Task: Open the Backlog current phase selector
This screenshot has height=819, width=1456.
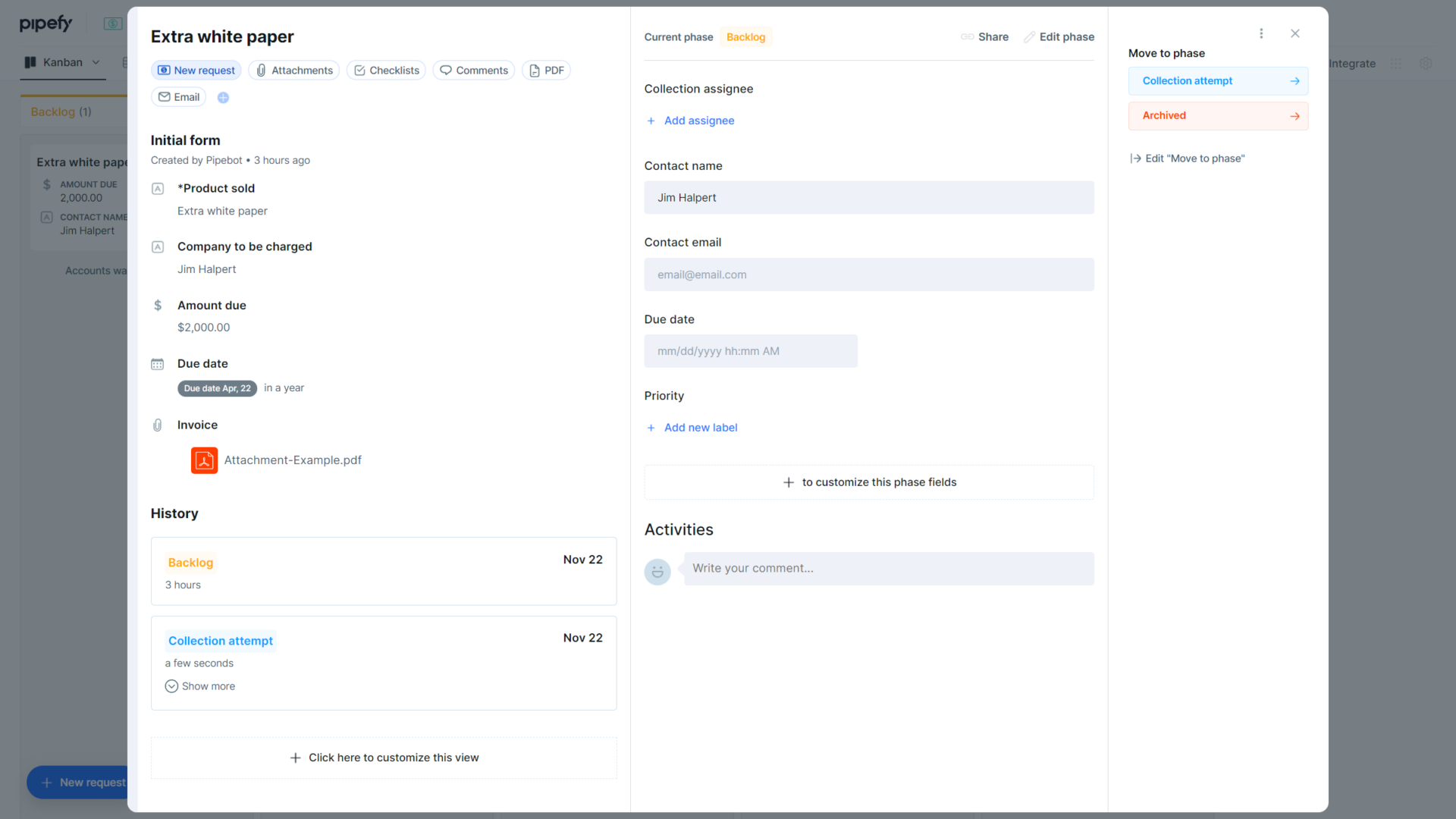Action: pos(745,36)
